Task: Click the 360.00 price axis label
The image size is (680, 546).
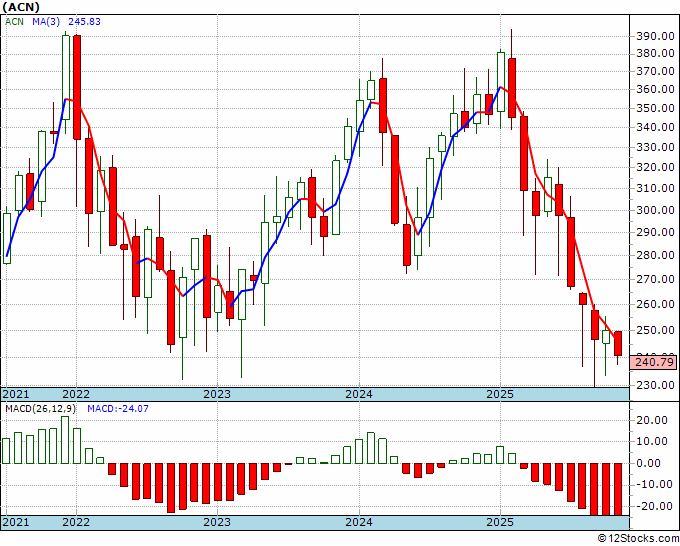Action: coord(655,89)
